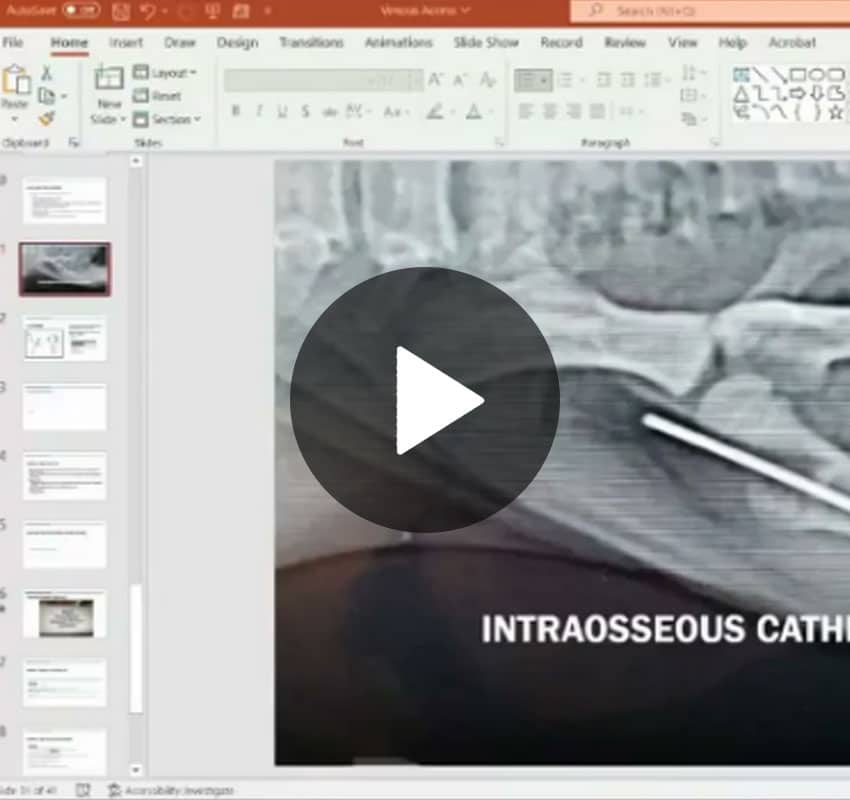Play the video on the slide
This screenshot has height=800, width=850.
click(424, 400)
